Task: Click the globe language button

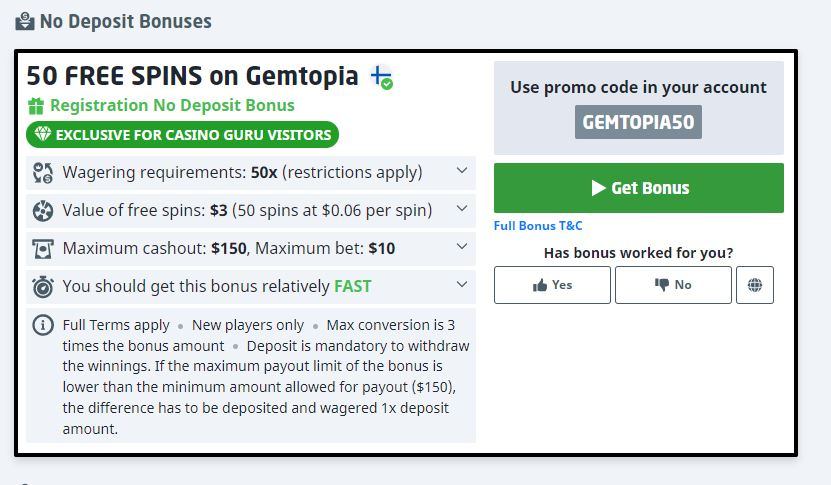Action: 755,285
